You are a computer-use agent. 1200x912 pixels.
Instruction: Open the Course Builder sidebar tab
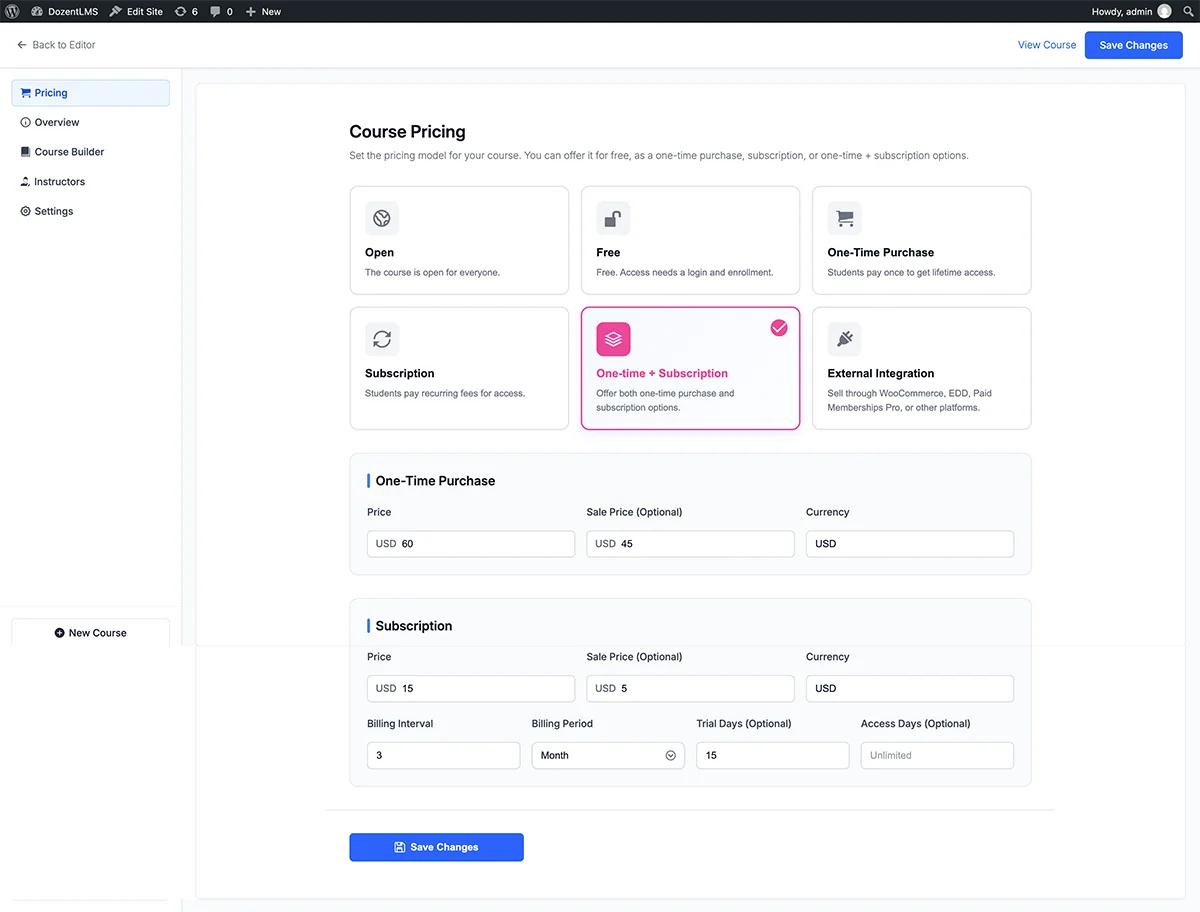click(90, 152)
